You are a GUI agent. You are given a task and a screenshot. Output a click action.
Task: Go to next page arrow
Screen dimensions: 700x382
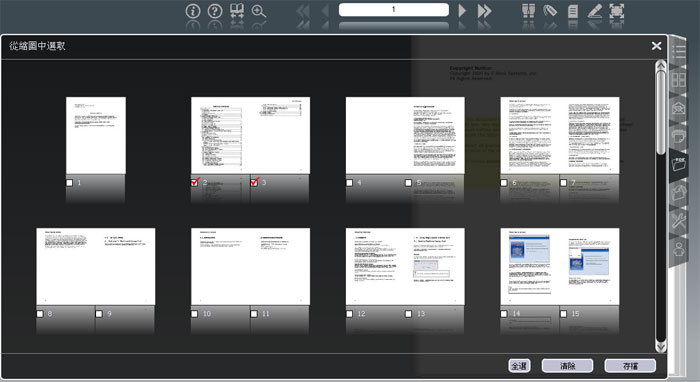pos(462,11)
